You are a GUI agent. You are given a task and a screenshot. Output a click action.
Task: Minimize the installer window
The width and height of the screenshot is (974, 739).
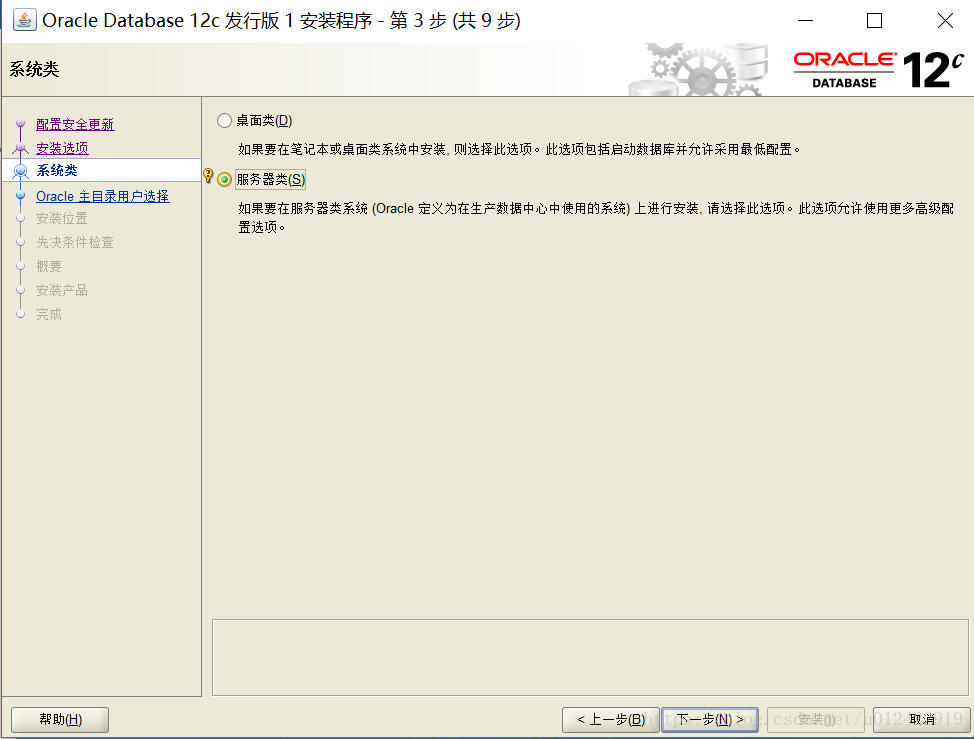coord(805,20)
